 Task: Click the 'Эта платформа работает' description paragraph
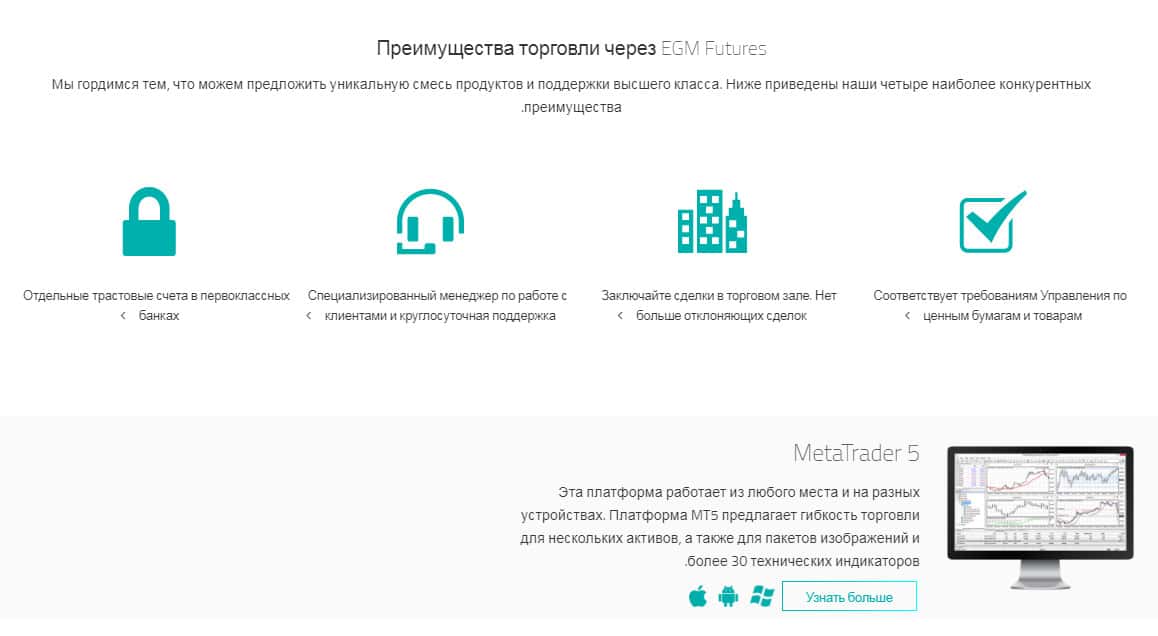(720, 527)
